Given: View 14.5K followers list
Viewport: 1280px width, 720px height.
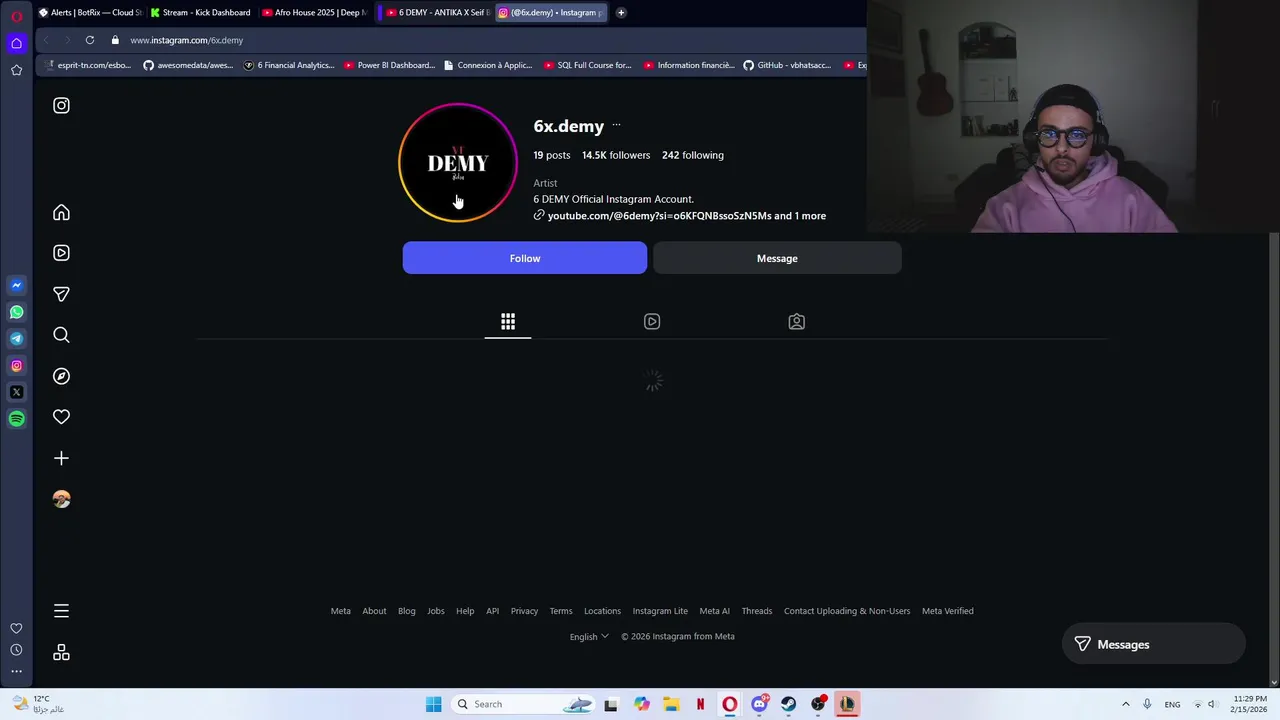Looking at the screenshot, I should click(616, 155).
